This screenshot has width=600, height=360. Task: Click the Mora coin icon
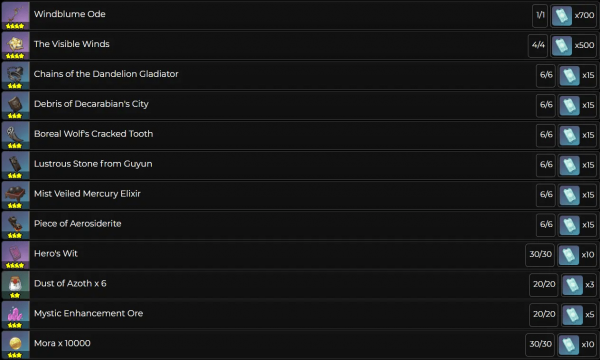click(15, 344)
